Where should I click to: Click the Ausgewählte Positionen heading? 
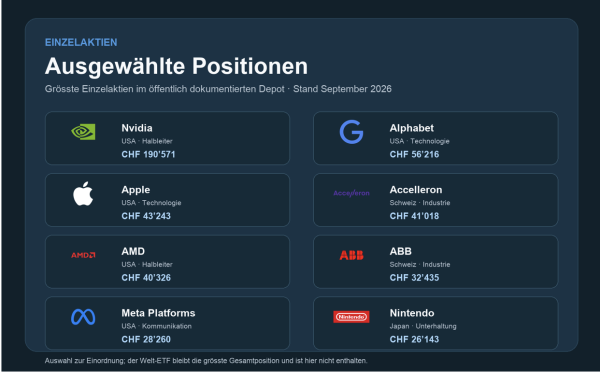pyautogui.click(x=176, y=66)
